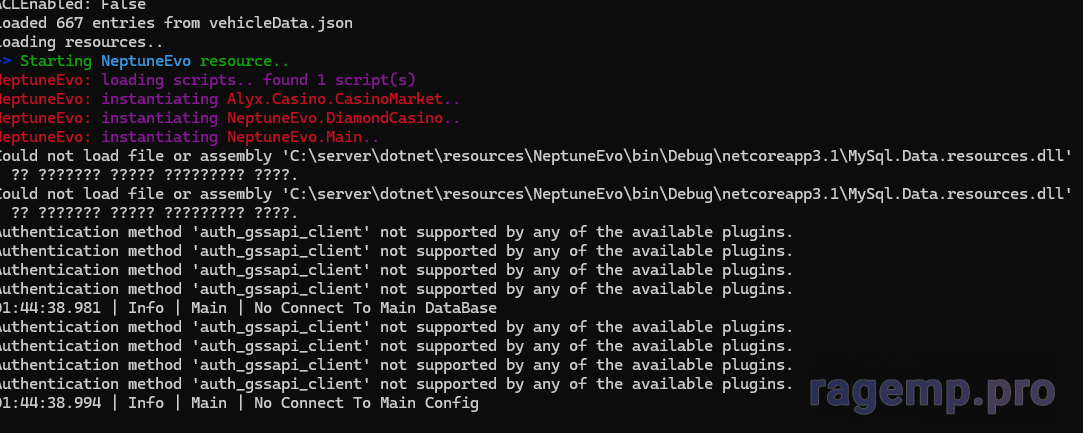Click the Alyx.Casino.CasinoMarket instantiating line
The image size is (1083, 433).
[230, 99]
